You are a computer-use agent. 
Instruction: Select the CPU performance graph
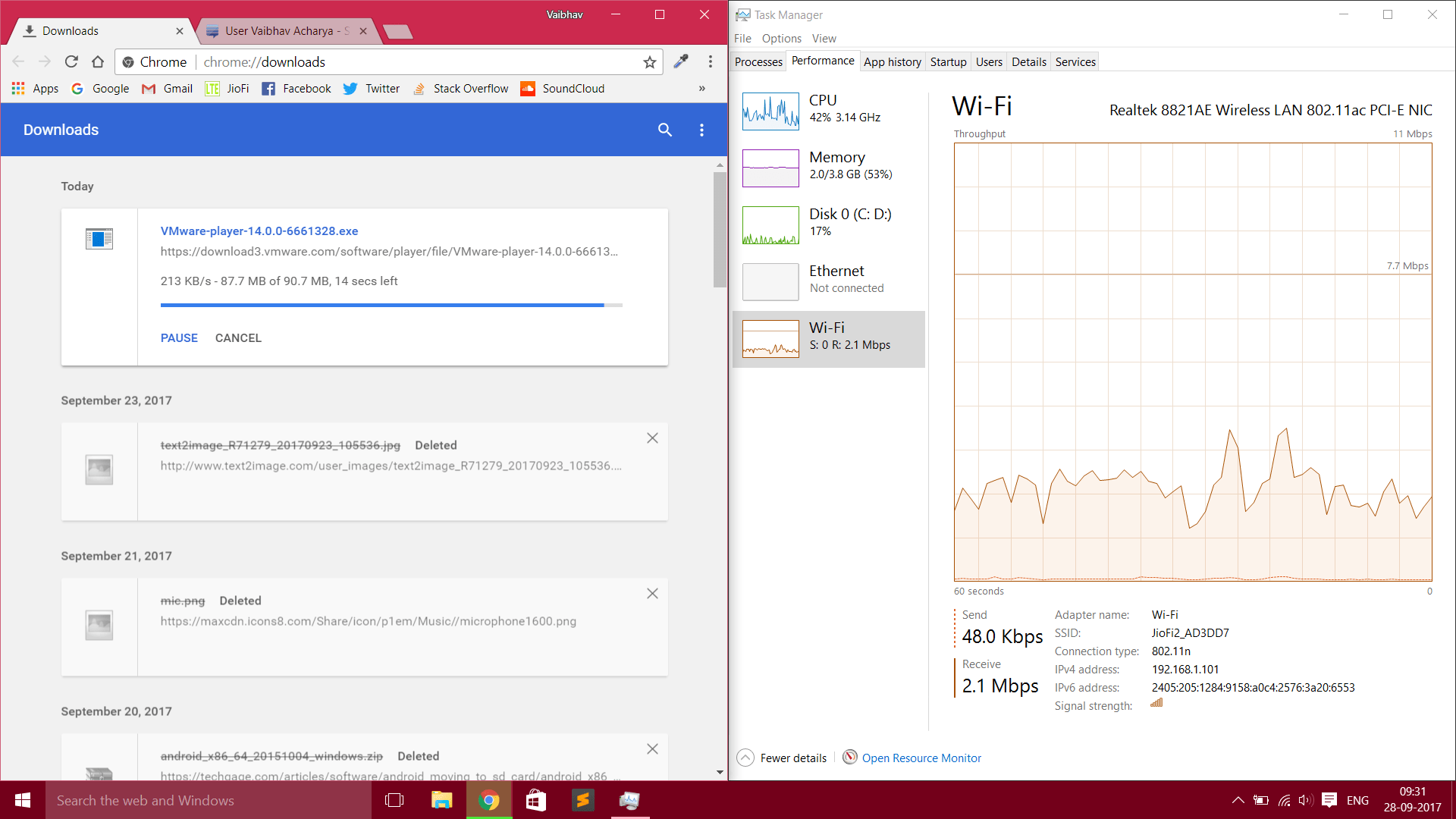pyautogui.click(x=829, y=111)
